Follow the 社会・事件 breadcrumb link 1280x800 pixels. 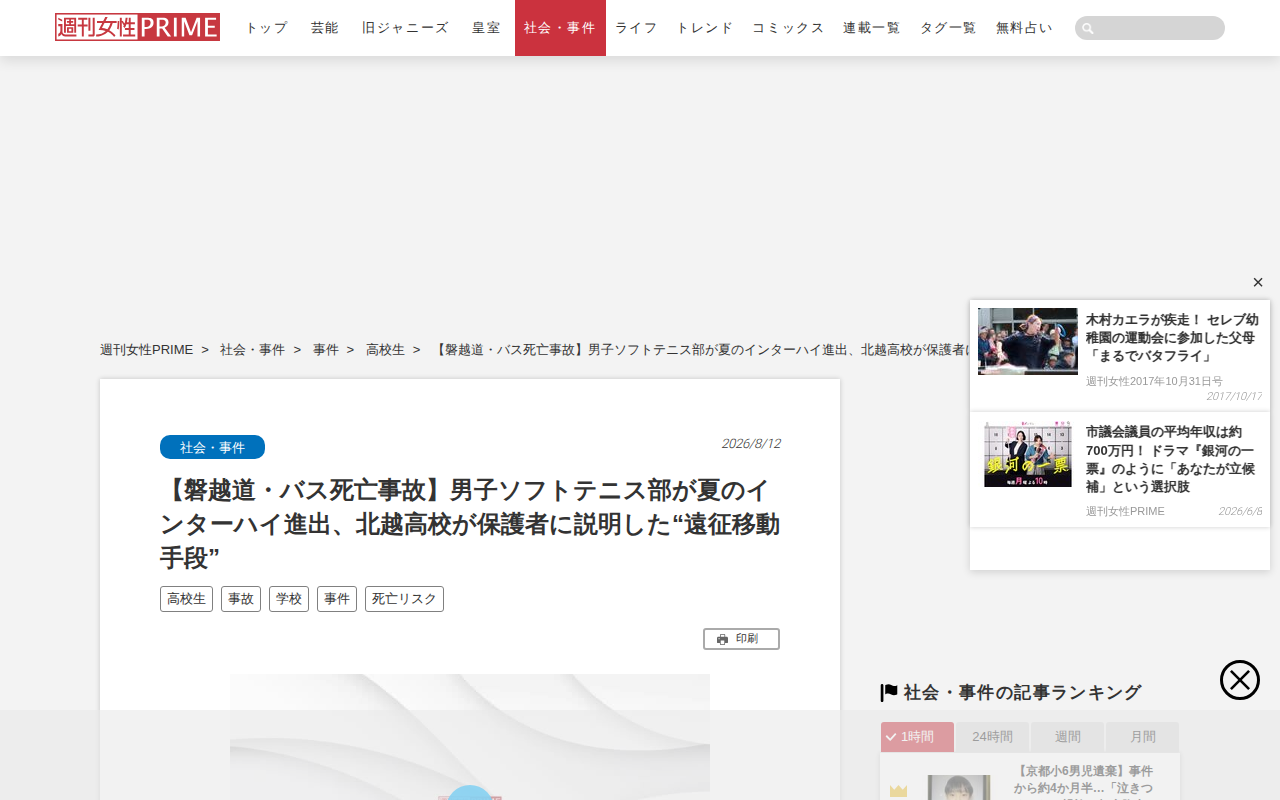pyautogui.click(x=252, y=350)
